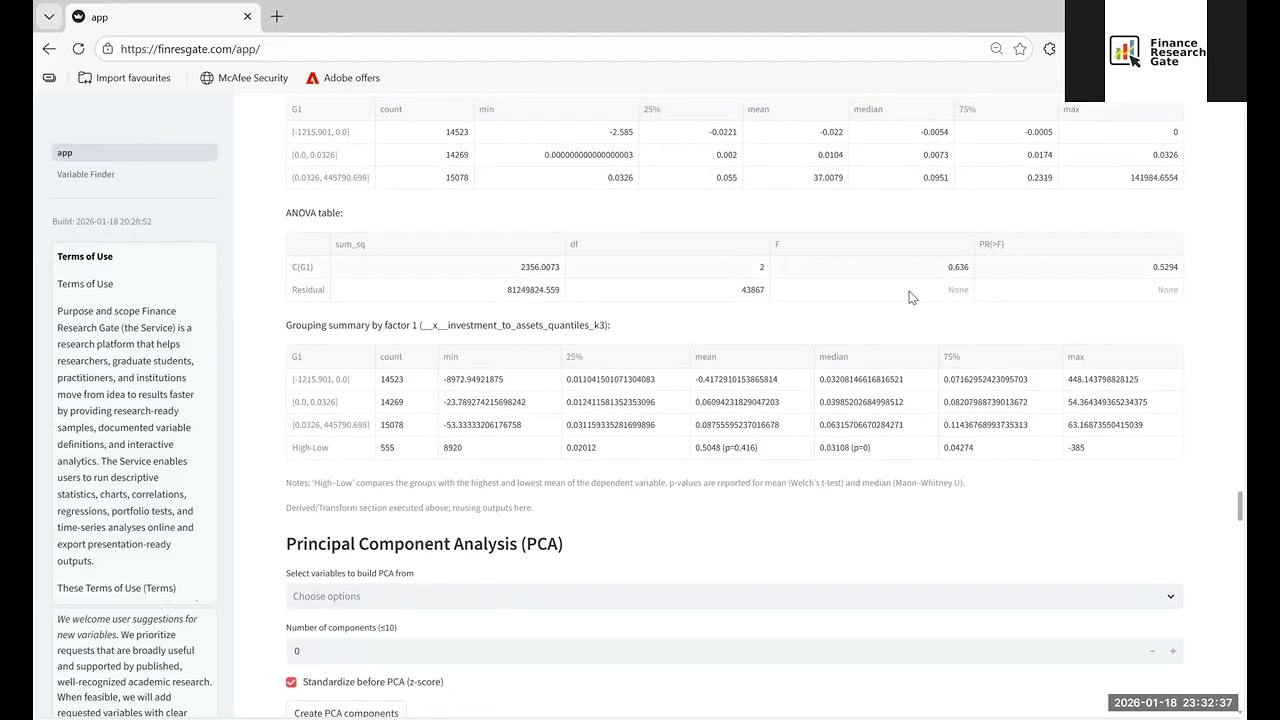Click the max value 141984.6554
Screen dimensions: 1280x720
[1154, 178]
